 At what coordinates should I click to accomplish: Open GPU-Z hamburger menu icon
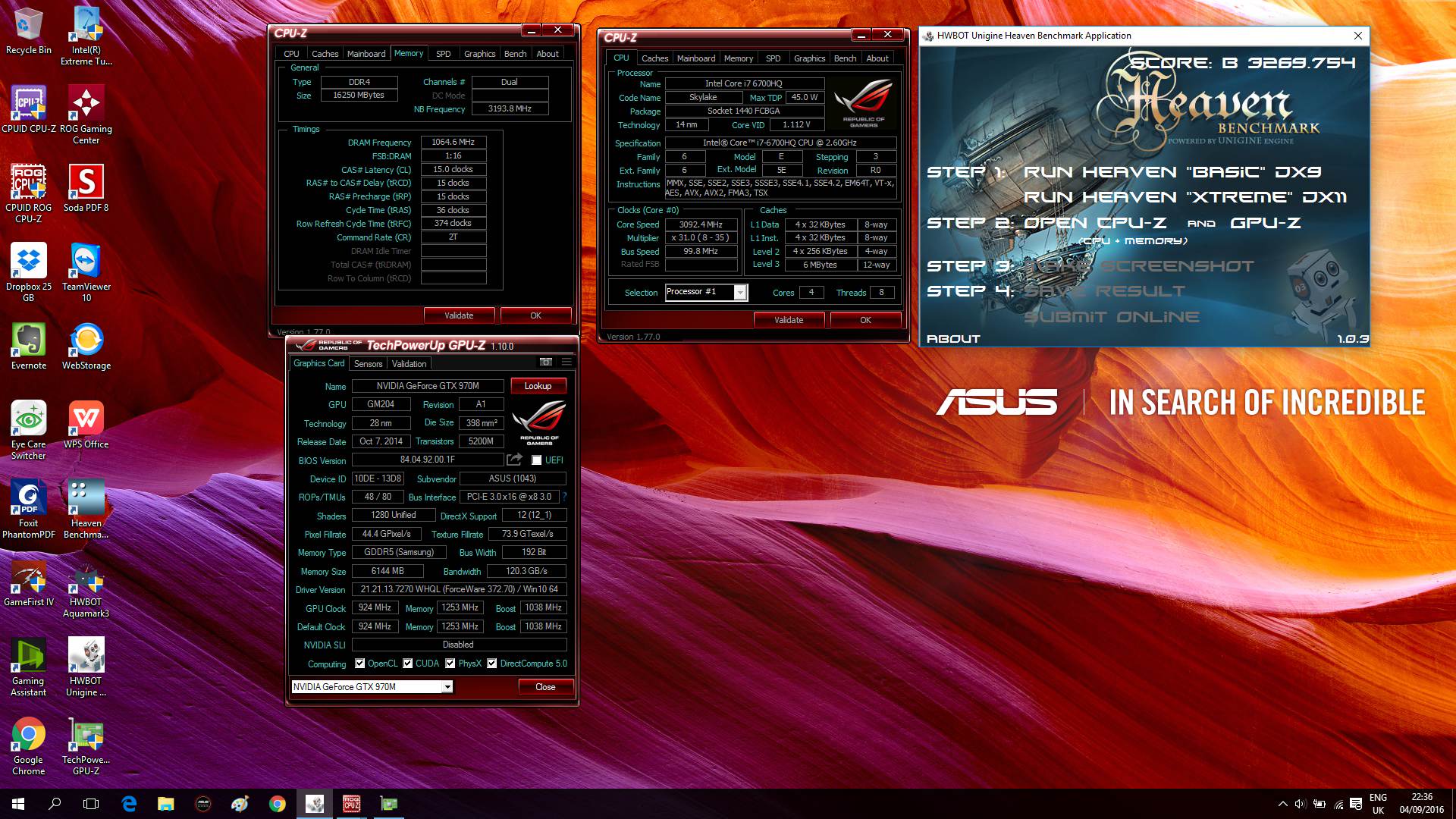566,362
